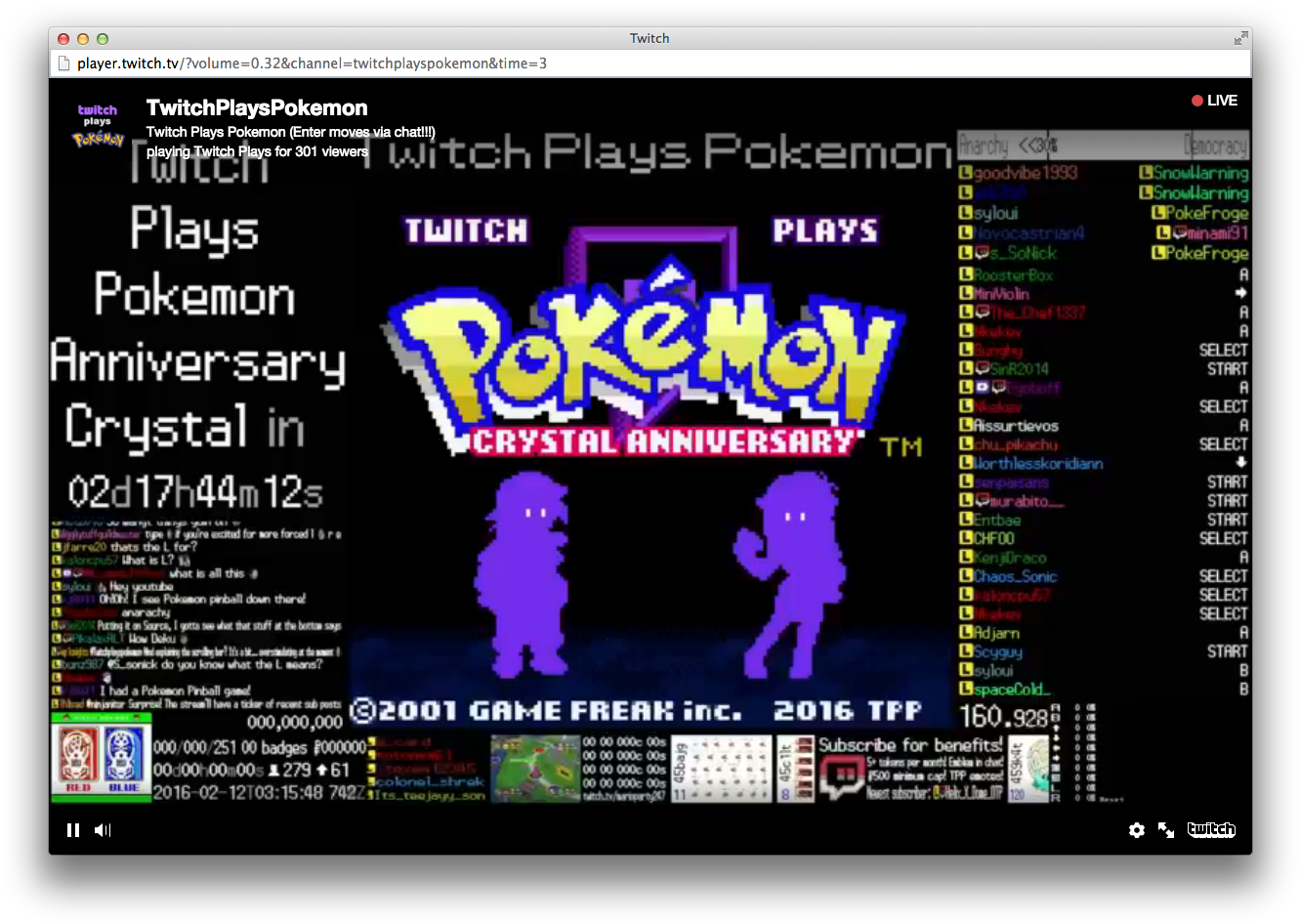The width and height of the screenshot is (1300, 924).
Task: Click the RED pinball card in bottom-left overlay
Action: (x=78, y=758)
